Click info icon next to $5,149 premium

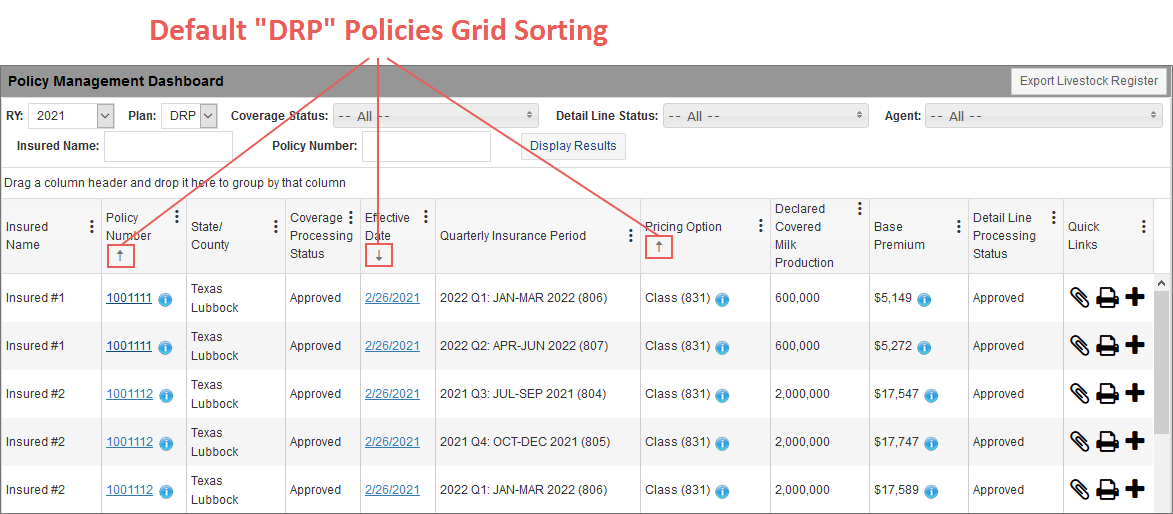[924, 299]
